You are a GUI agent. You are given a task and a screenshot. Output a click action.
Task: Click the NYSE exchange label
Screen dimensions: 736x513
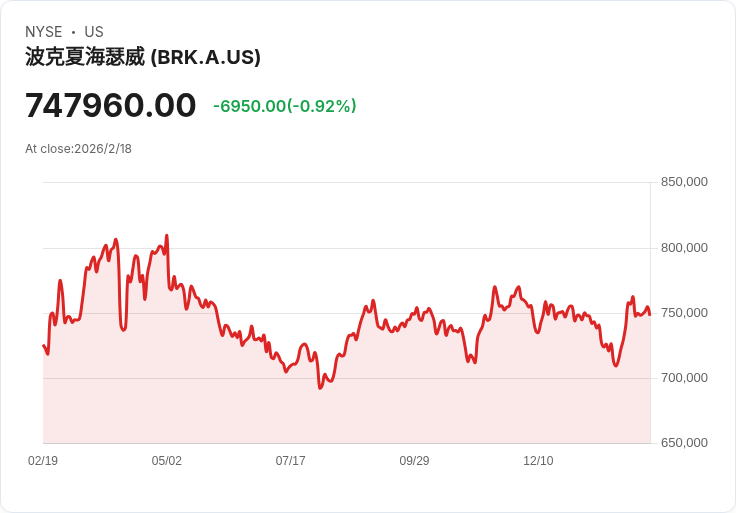point(43,32)
